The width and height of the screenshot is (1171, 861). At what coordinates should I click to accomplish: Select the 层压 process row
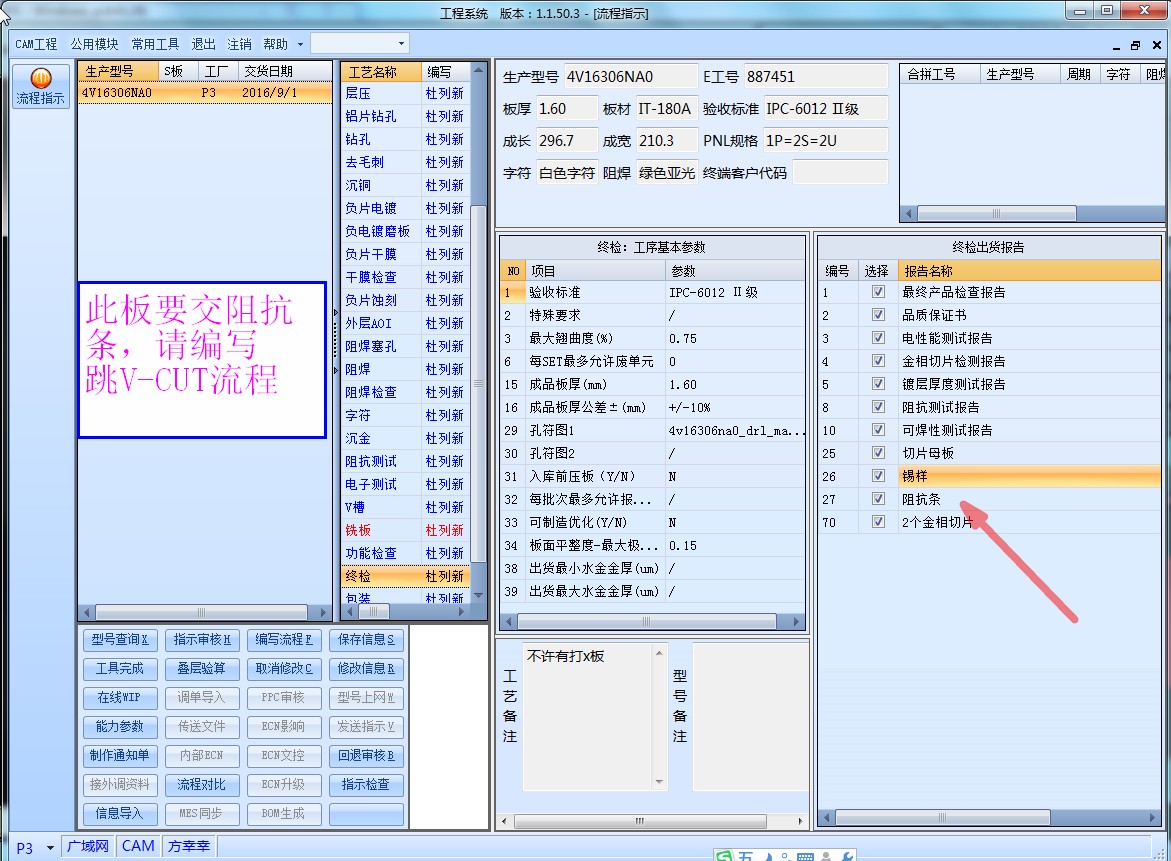click(x=406, y=93)
